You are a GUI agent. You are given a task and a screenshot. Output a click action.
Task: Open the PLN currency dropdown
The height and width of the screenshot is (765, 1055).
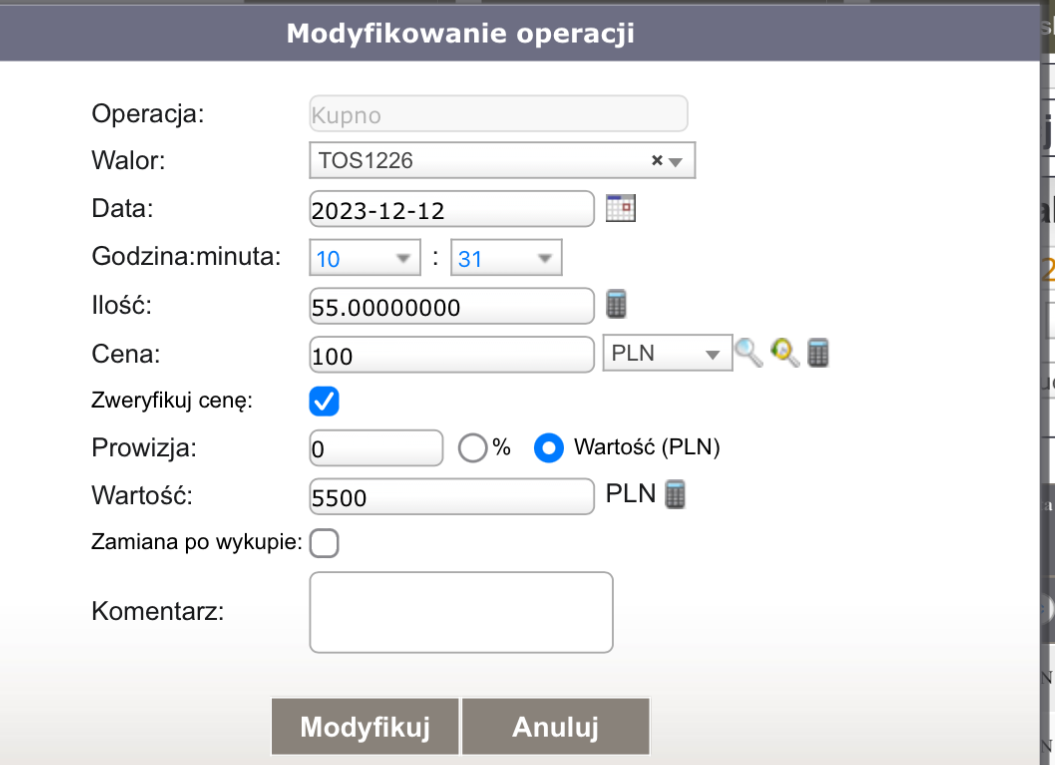666,353
